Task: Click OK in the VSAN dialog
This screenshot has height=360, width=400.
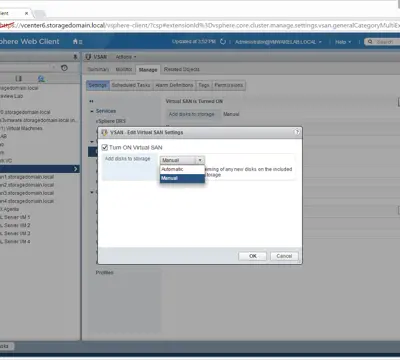Action: click(x=253, y=256)
